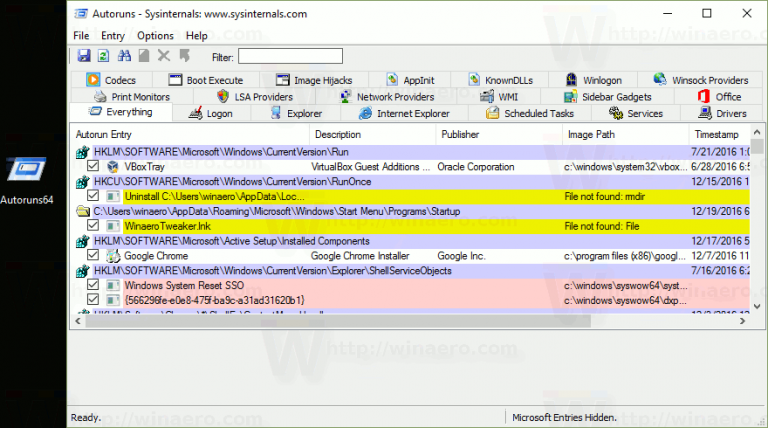Click registry icon beside HKLM Run key
The image size is (768, 428).
point(83,152)
